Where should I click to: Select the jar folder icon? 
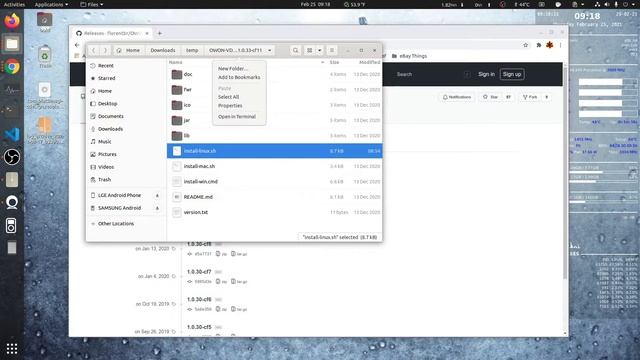(177, 120)
